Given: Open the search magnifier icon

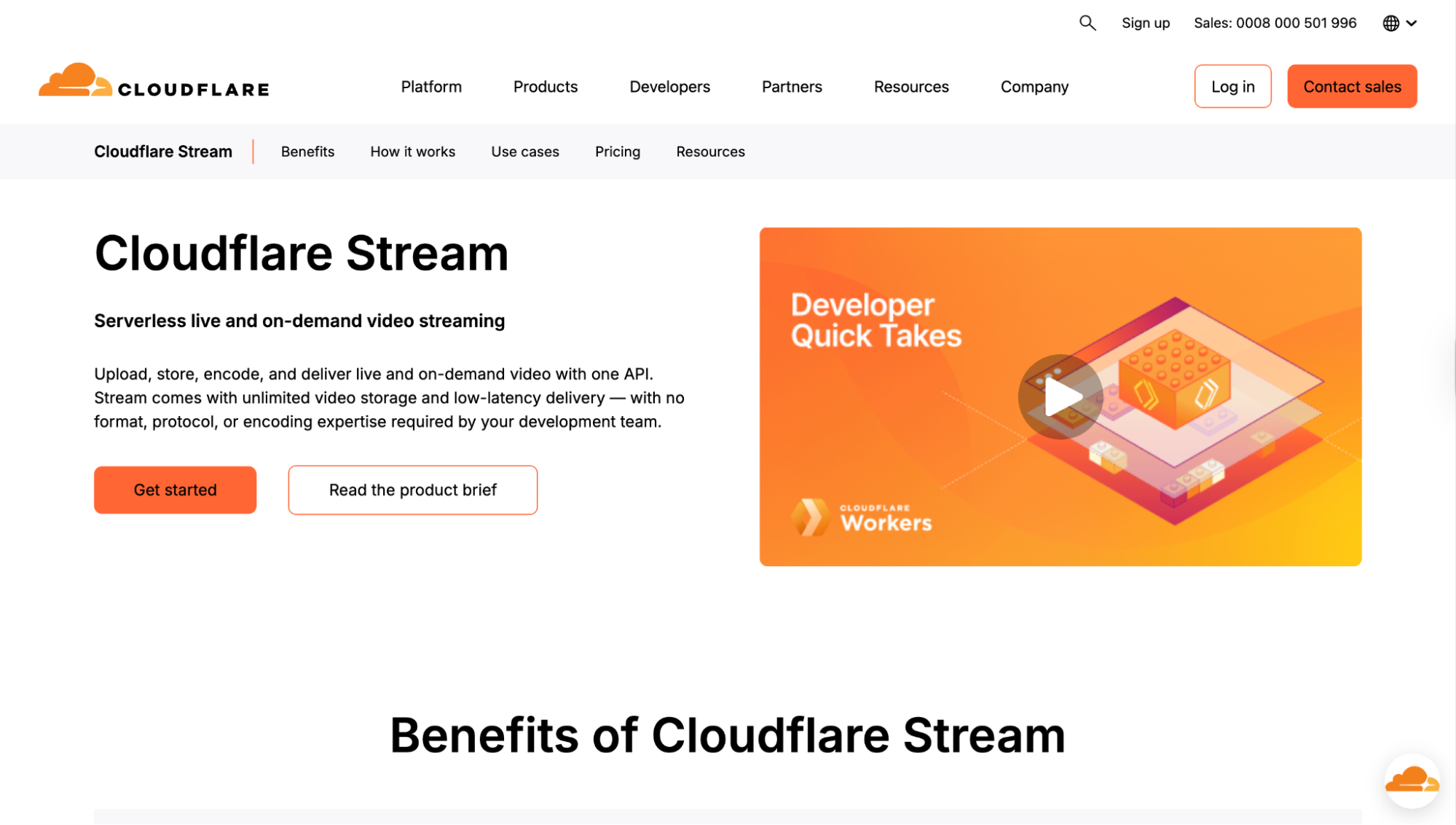Looking at the screenshot, I should (x=1087, y=23).
